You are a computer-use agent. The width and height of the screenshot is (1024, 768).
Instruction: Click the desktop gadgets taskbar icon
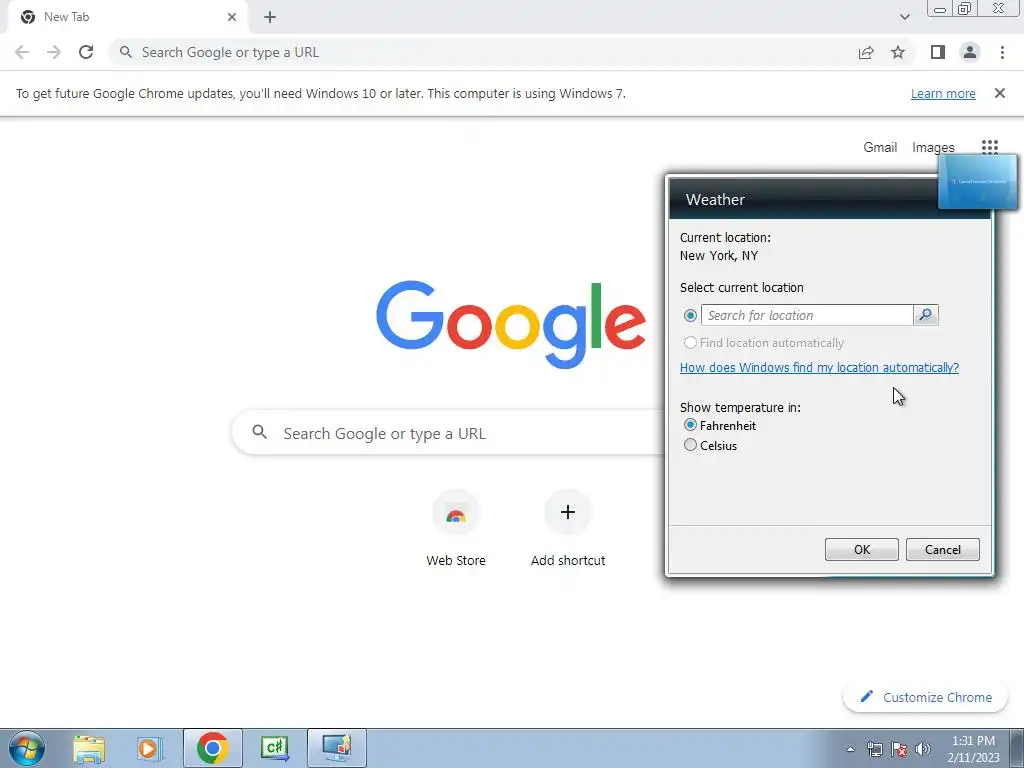coord(337,748)
